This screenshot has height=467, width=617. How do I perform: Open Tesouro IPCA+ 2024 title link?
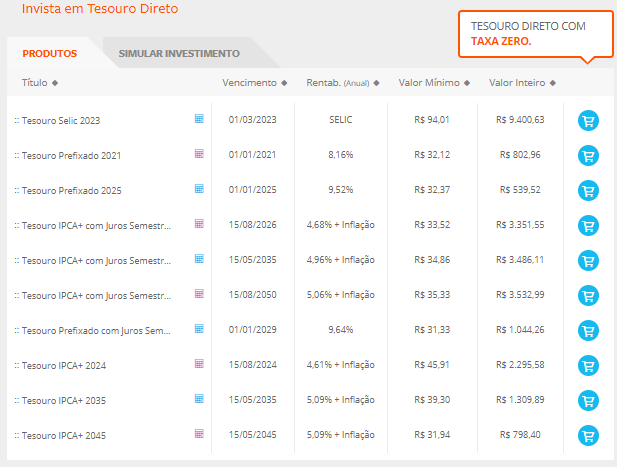click(x=64, y=365)
